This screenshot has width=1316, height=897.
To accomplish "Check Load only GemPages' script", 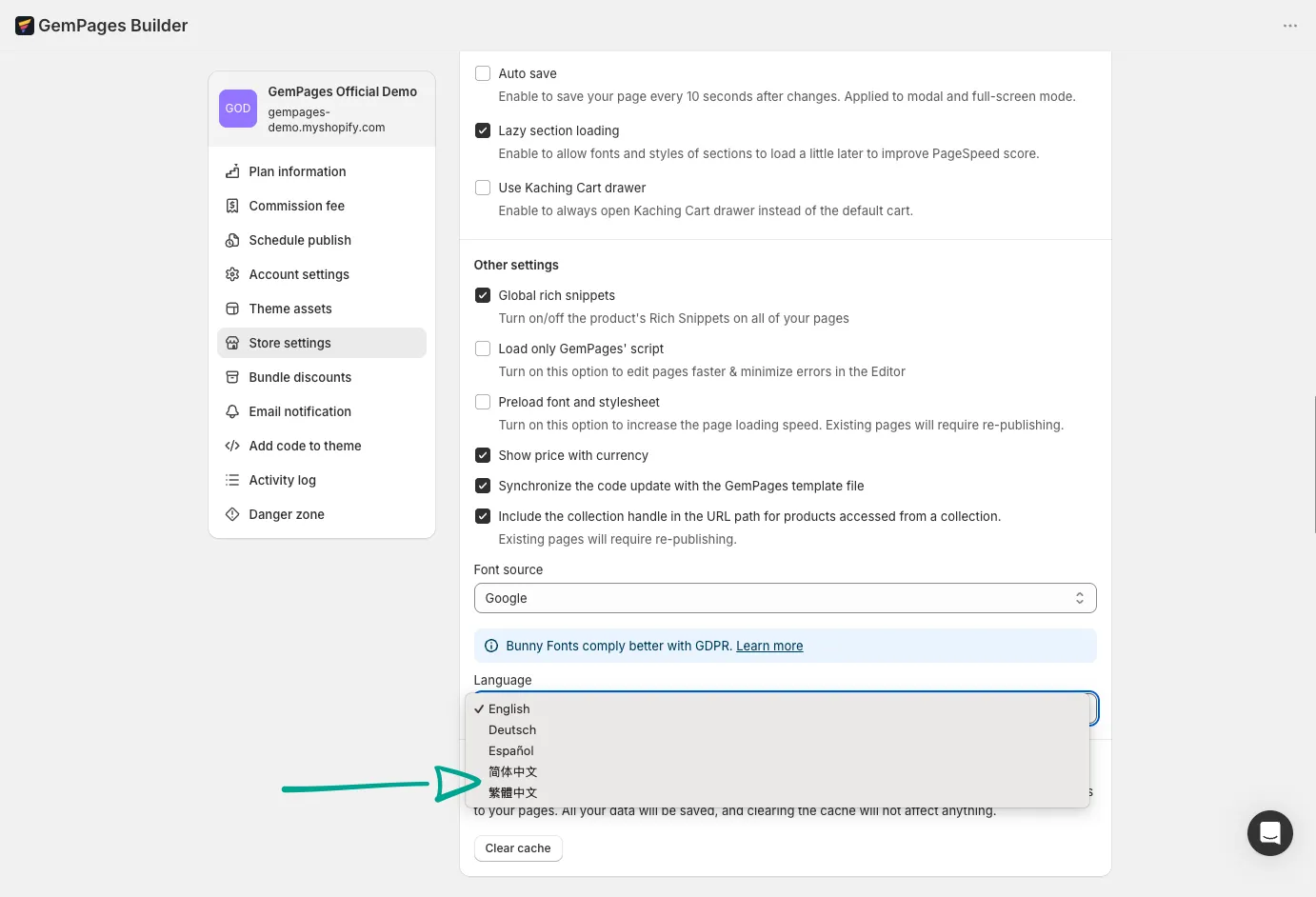I will pos(483,349).
